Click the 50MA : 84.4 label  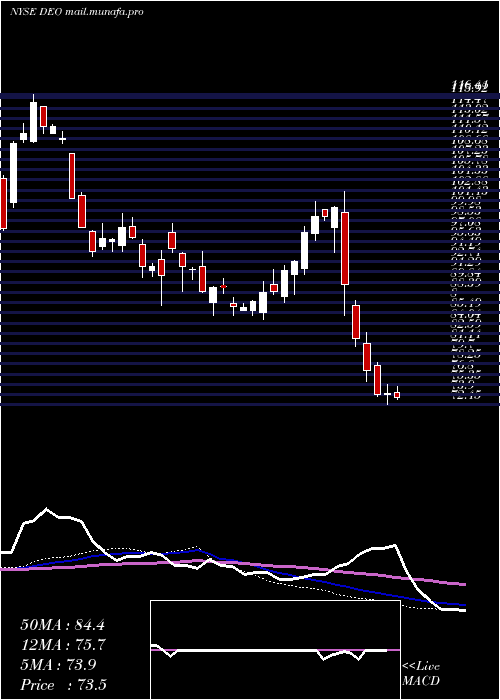click(x=62, y=625)
